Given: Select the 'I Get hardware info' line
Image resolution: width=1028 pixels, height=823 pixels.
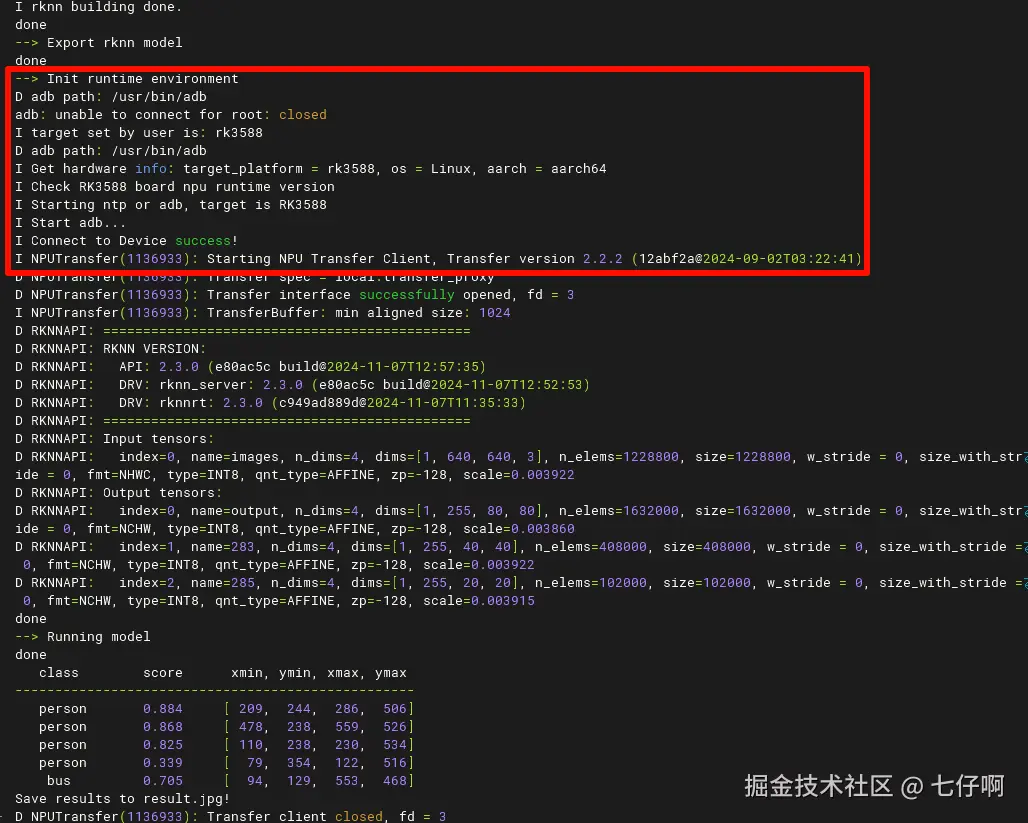Looking at the screenshot, I should pyautogui.click(x=311, y=169).
